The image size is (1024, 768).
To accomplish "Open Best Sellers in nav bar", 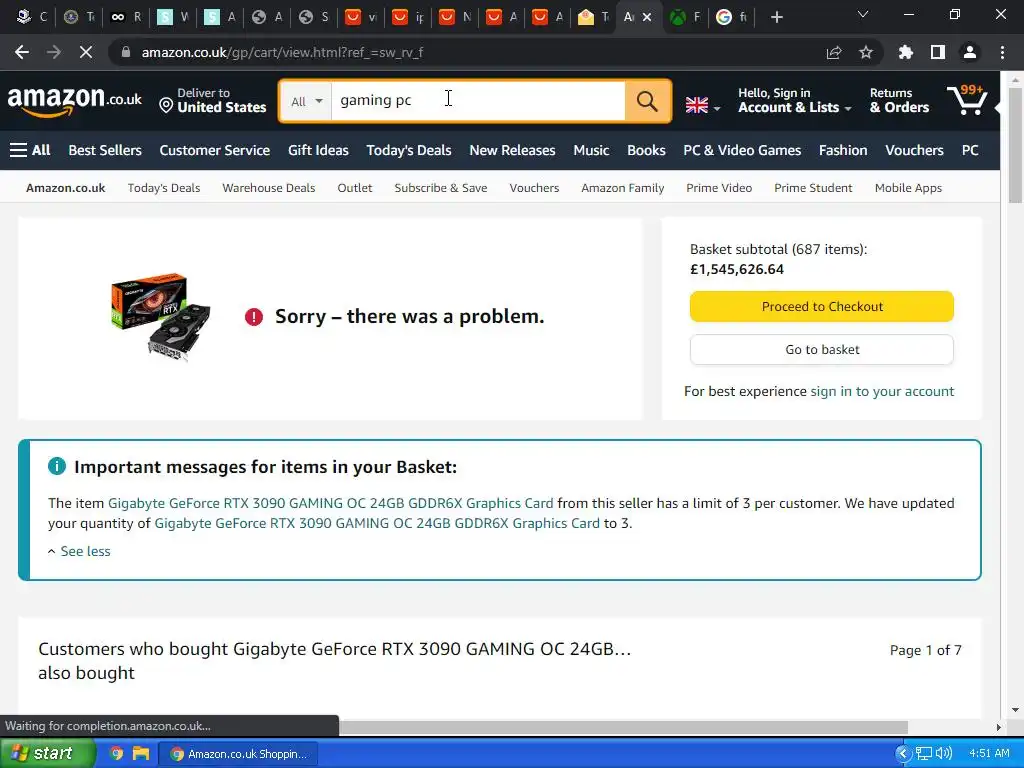I will point(105,150).
